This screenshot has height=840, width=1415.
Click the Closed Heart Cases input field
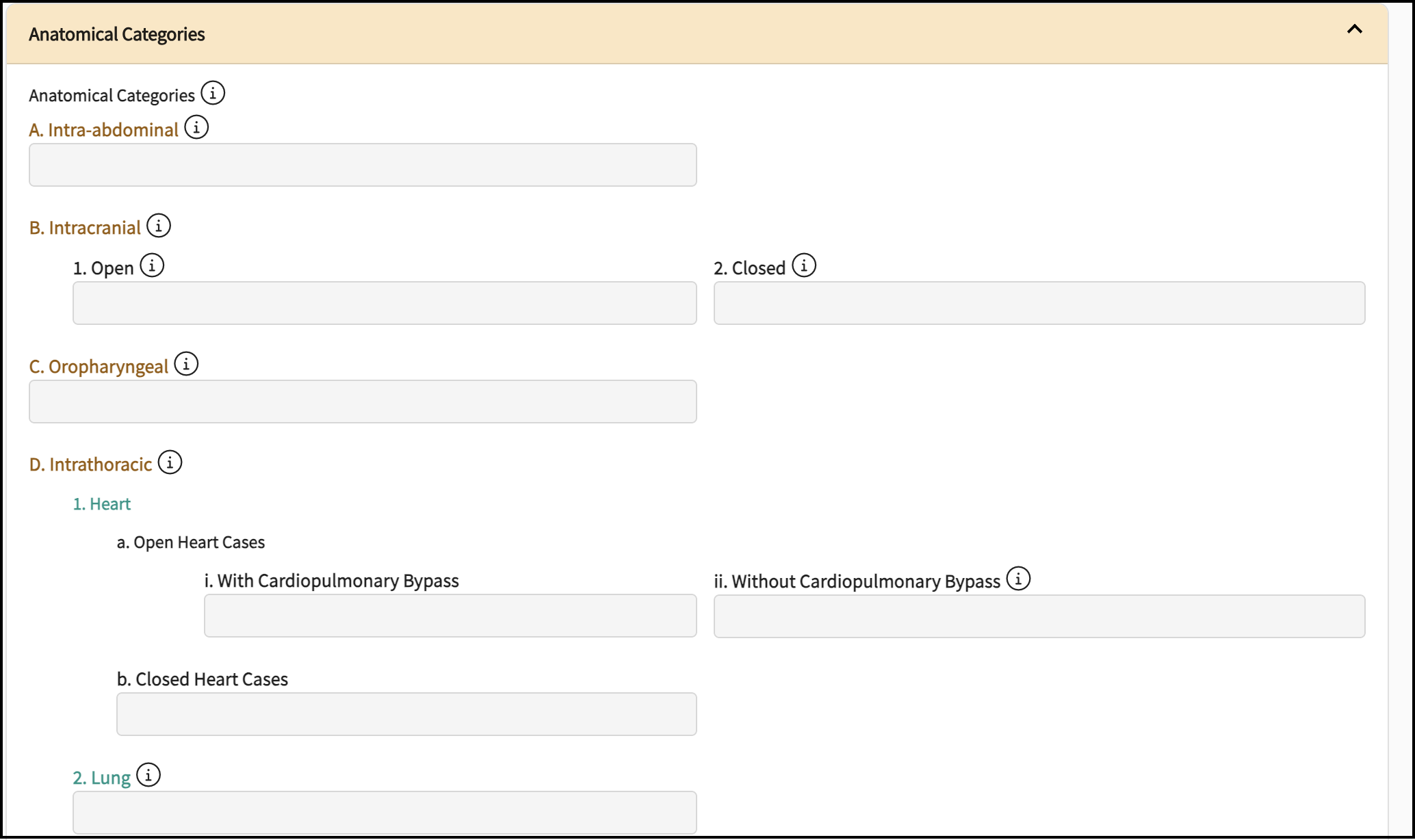[x=406, y=714]
